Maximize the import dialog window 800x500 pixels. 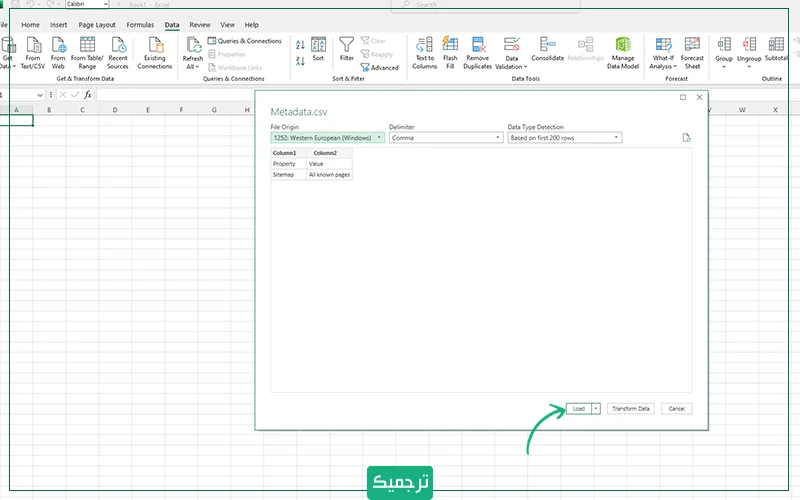coord(683,97)
